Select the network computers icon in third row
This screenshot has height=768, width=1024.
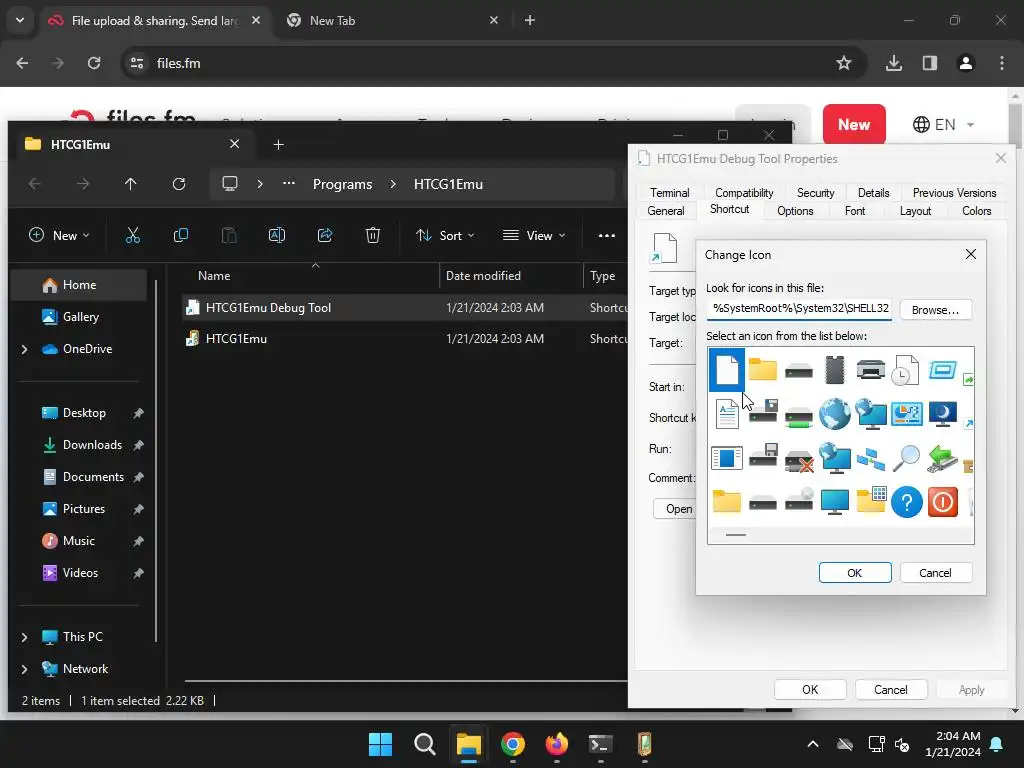click(x=871, y=459)
